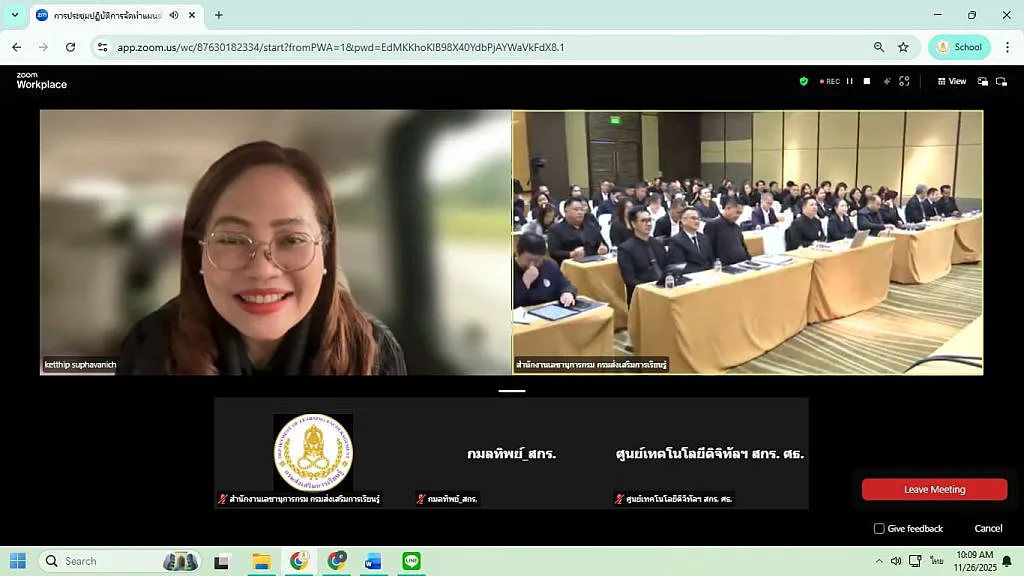Viewport: 1024px width, 576px height.
Task: Tick the Give feedback checkbox
Action: point(879,528)
